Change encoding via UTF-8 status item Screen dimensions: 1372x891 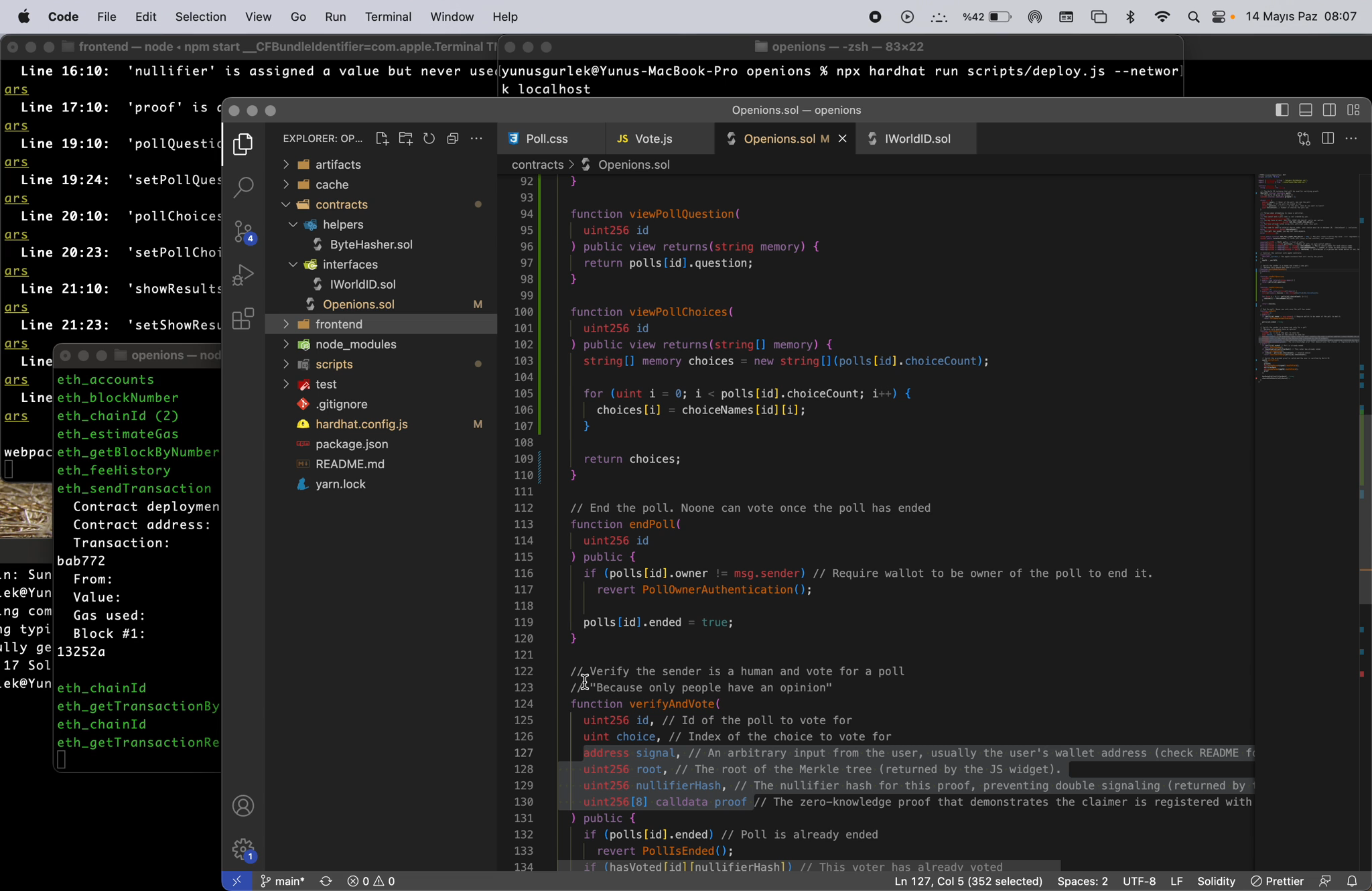coord(1139,881)
